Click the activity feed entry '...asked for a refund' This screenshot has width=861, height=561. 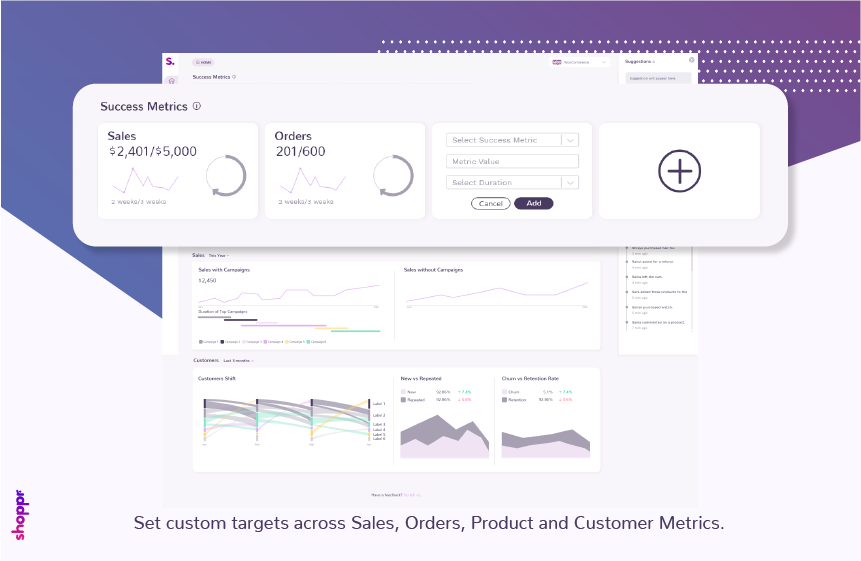[652, 262]
